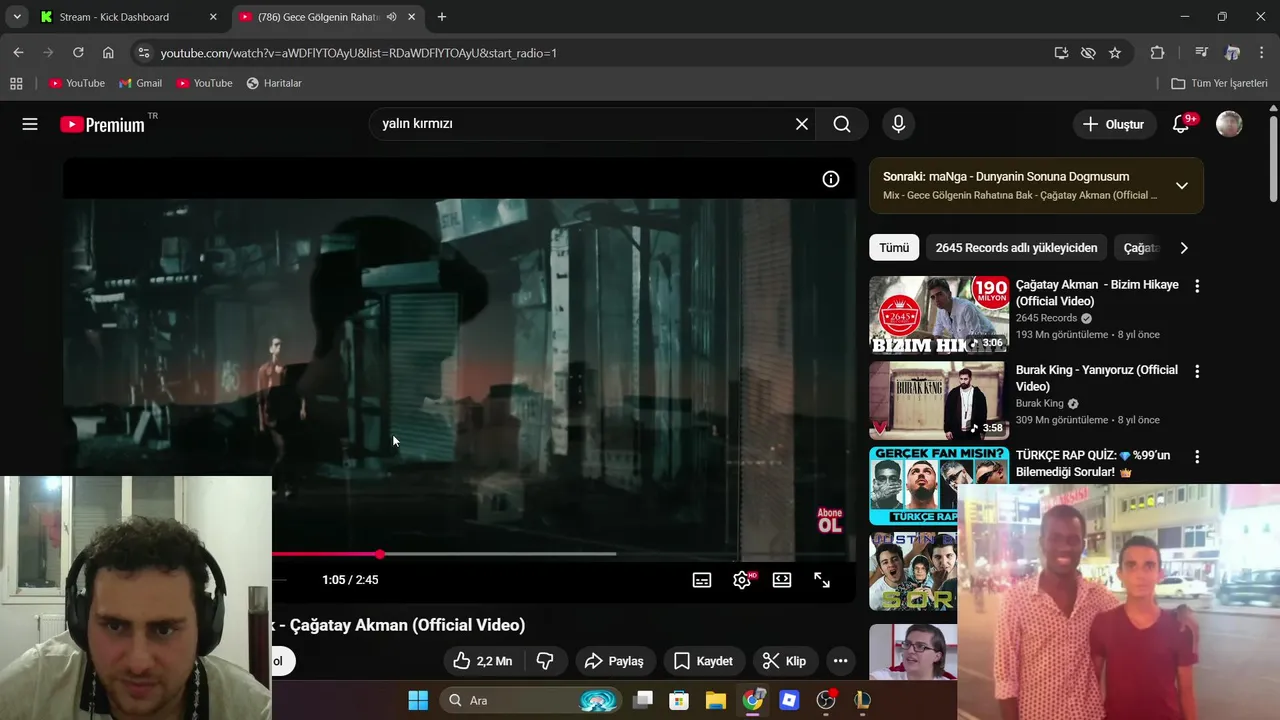Open the player settings gear
Screen dimensions: 1280x720
[742, 580]
